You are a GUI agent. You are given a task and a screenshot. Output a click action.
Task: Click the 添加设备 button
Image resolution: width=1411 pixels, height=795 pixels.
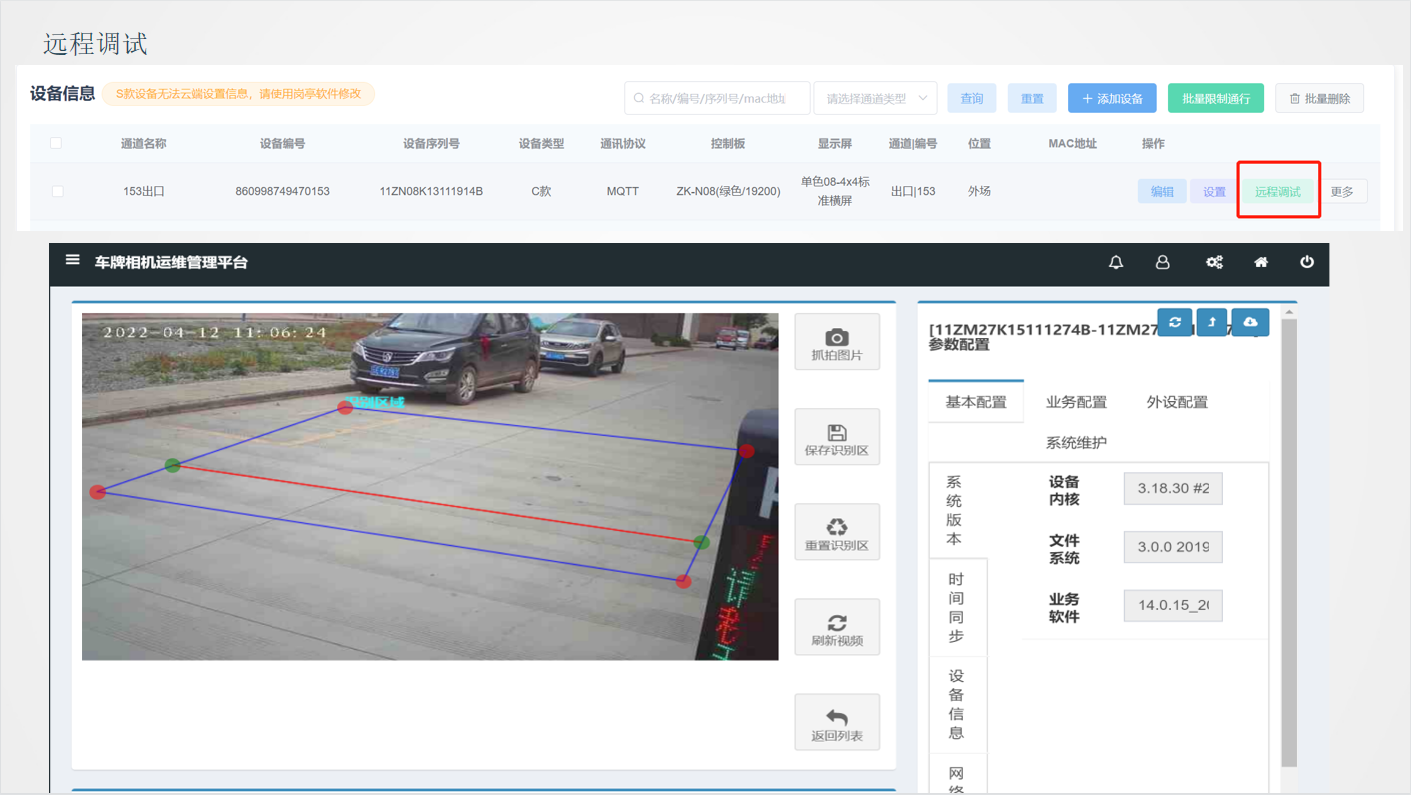tap(1112, 98)
